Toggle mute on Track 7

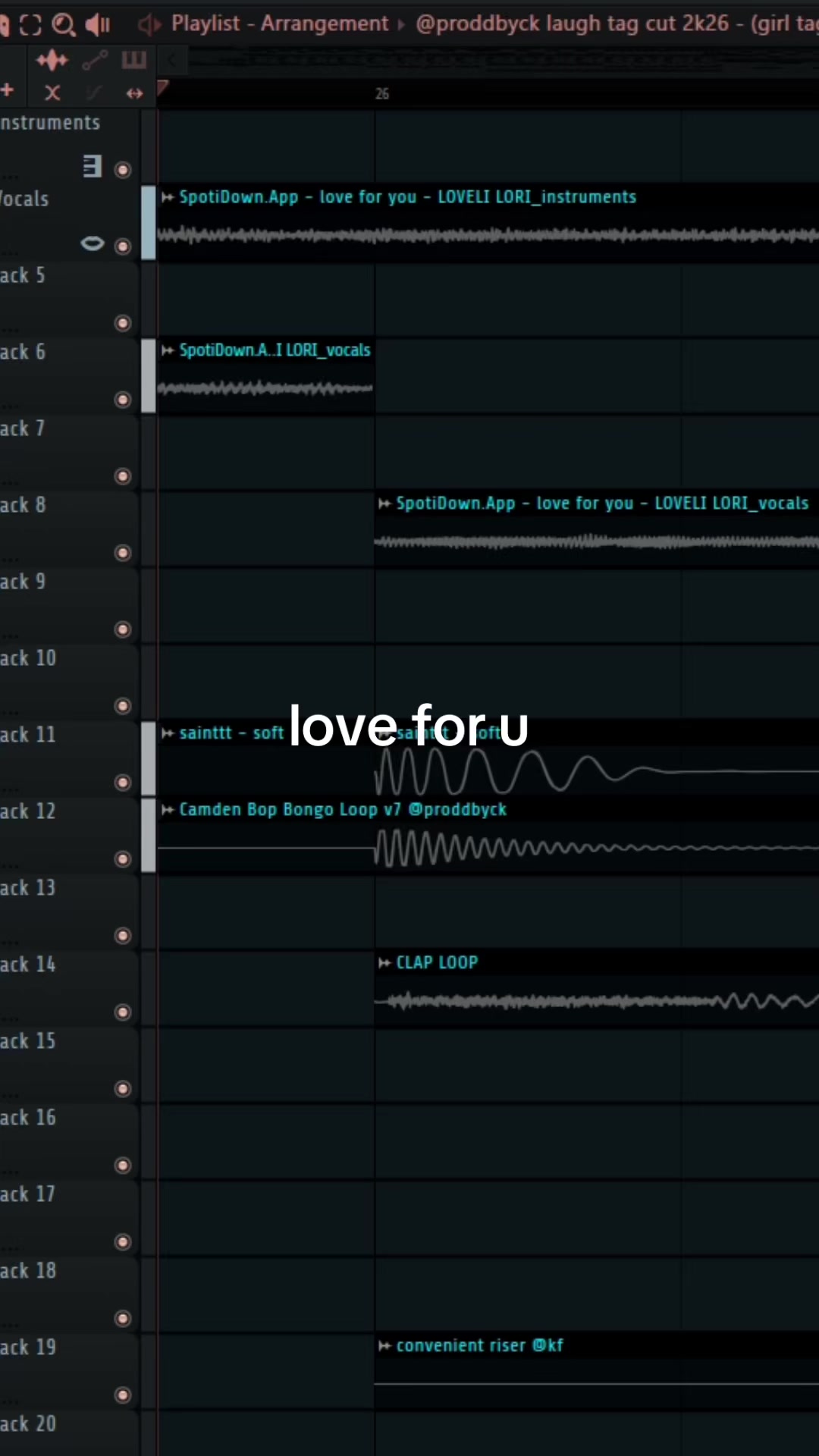click(123, 476)
